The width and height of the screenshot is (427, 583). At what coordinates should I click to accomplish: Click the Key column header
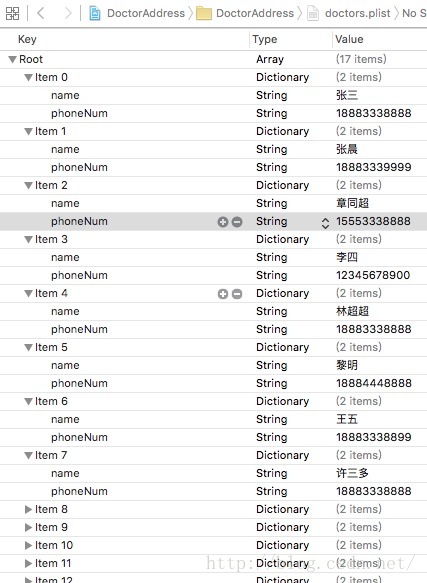[x=27, y=39]
